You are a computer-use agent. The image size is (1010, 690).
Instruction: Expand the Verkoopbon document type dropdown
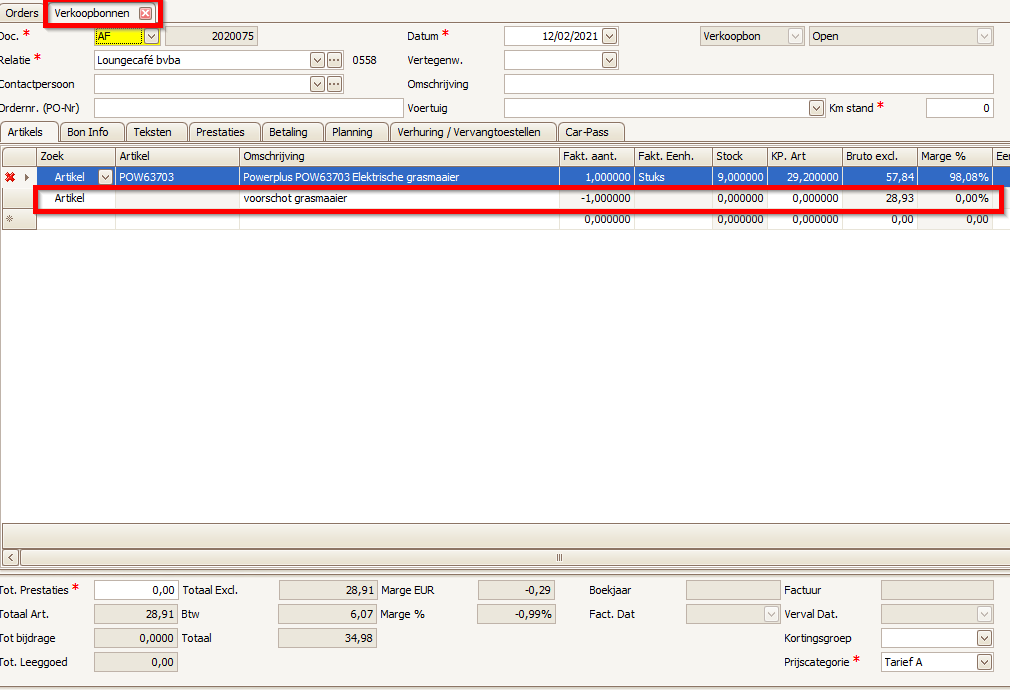coord(796,37)
